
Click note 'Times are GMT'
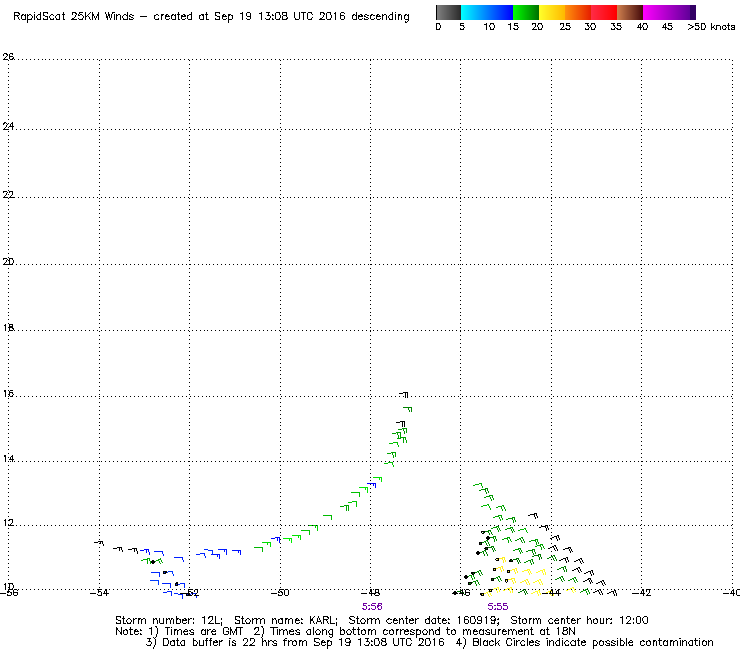click(x=204, y=632)
